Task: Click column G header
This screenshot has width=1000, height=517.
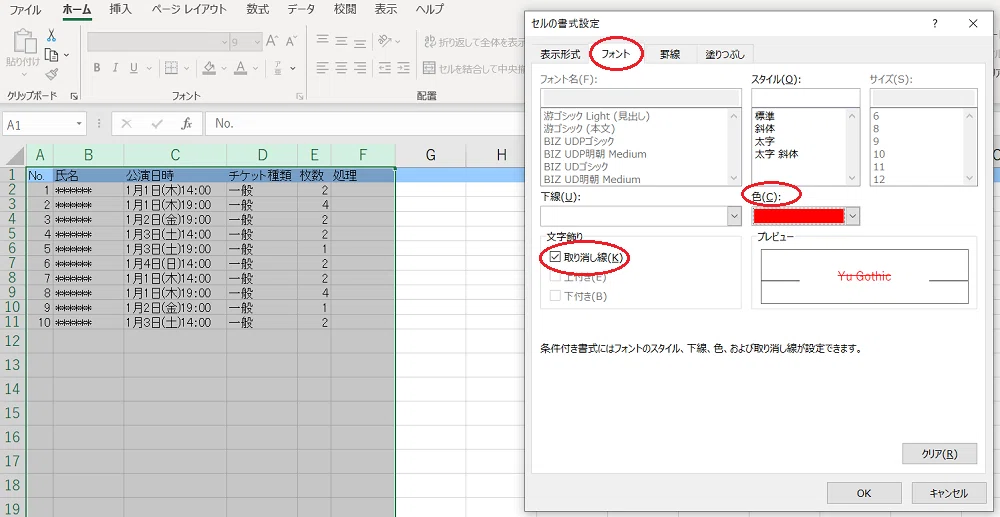Action: [430, 154]
